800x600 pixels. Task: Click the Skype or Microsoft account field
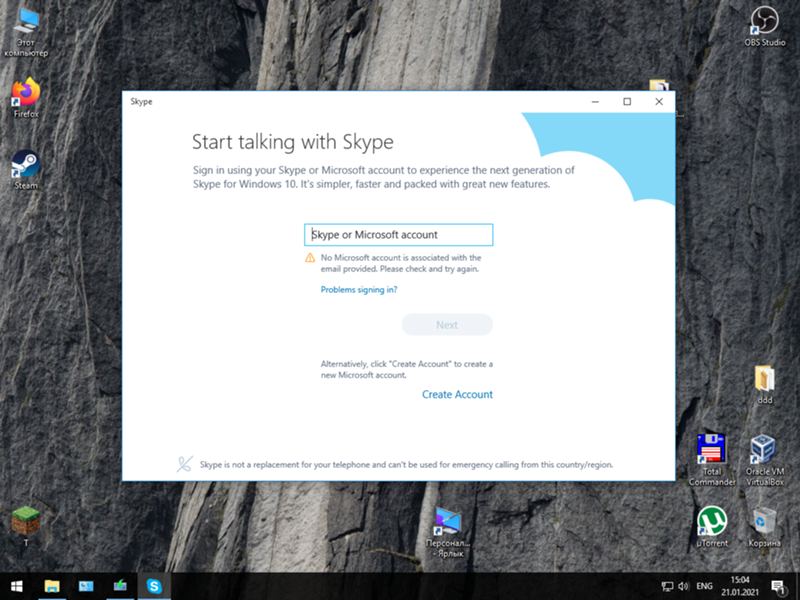click(398, 235)
